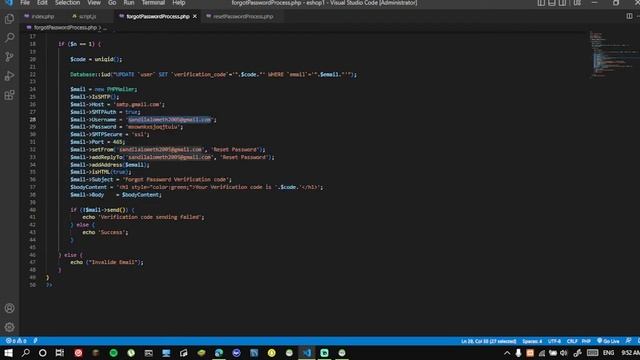Open the Search view in activity bar
Viewport: 640px width, 360px height.
[x=9, y=38]
